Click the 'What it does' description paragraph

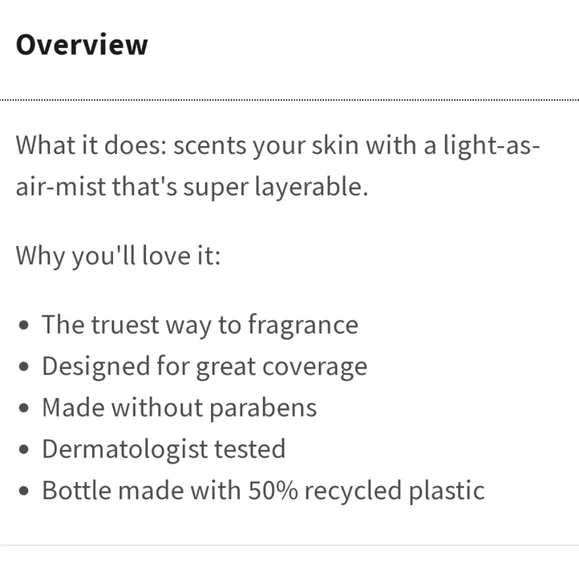(278, 166)
